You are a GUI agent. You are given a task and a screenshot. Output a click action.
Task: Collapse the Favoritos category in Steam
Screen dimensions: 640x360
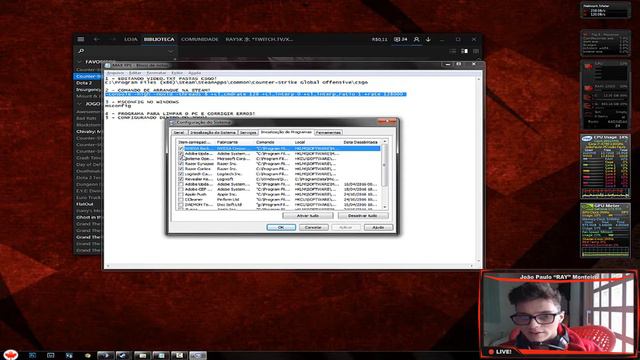point(80,62)
